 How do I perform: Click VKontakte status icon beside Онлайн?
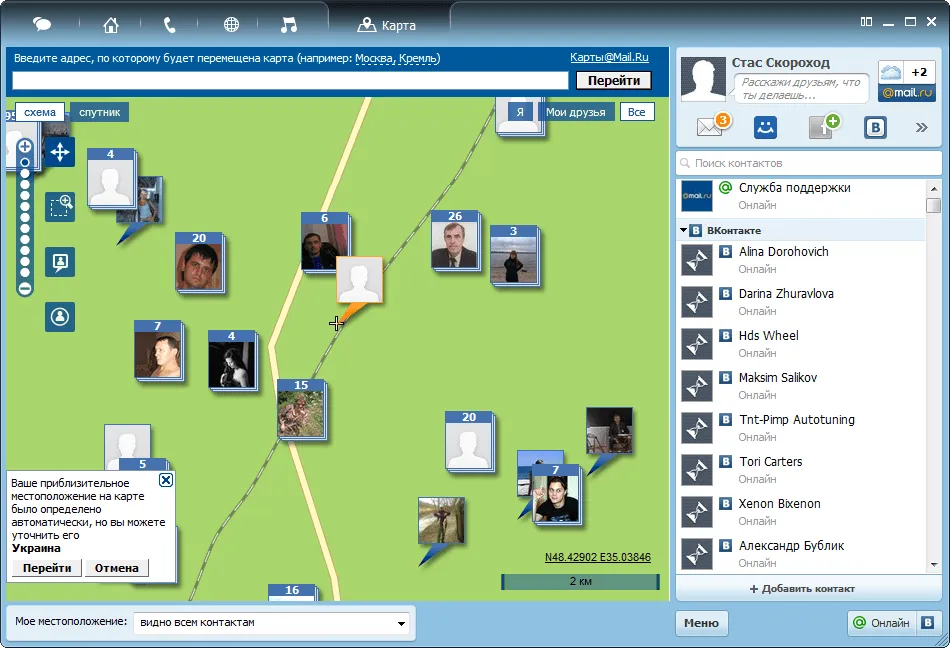[928, 623]
